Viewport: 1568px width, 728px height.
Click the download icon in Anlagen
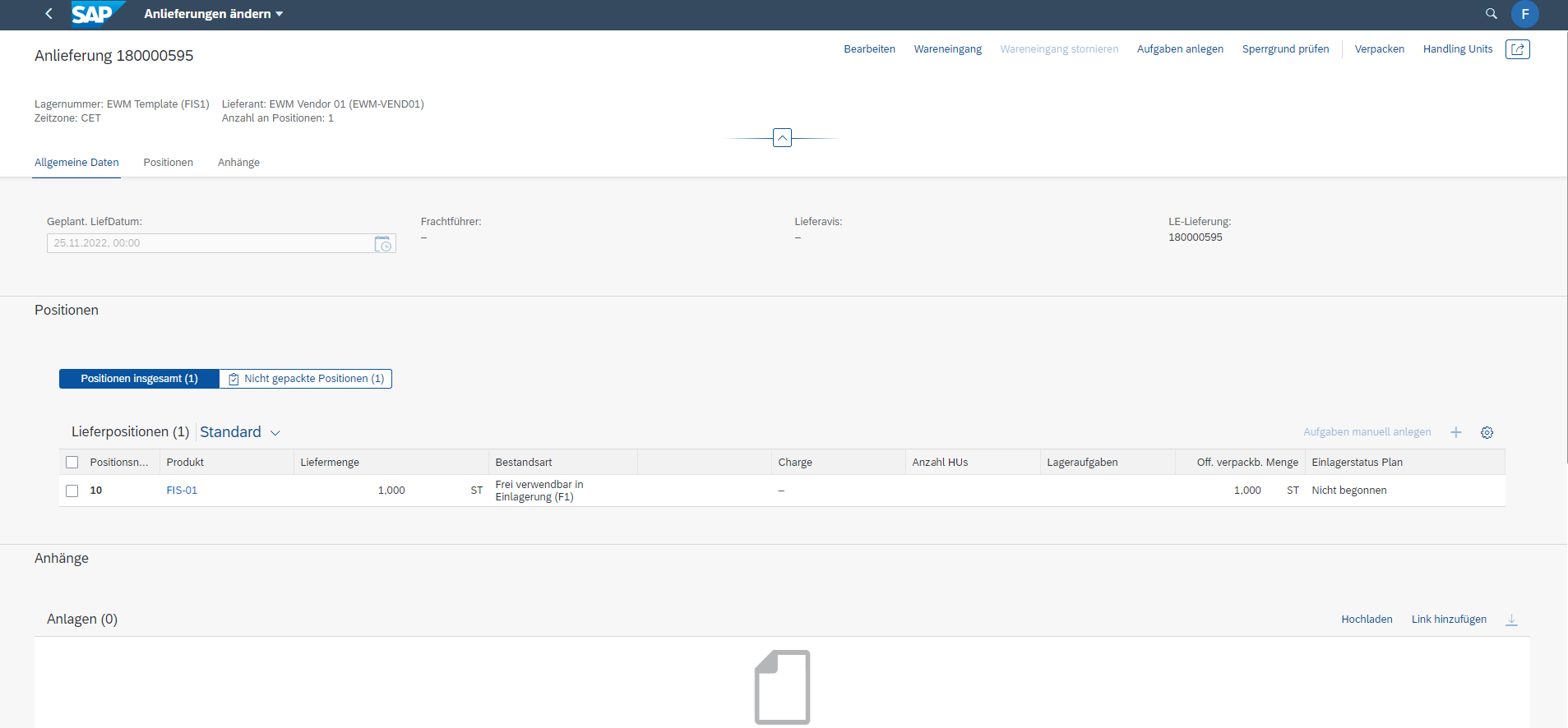tap(1511, 620)
